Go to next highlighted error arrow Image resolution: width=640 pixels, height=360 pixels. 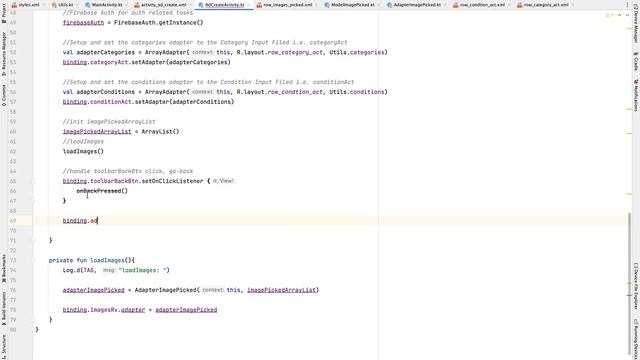[627, 15]
